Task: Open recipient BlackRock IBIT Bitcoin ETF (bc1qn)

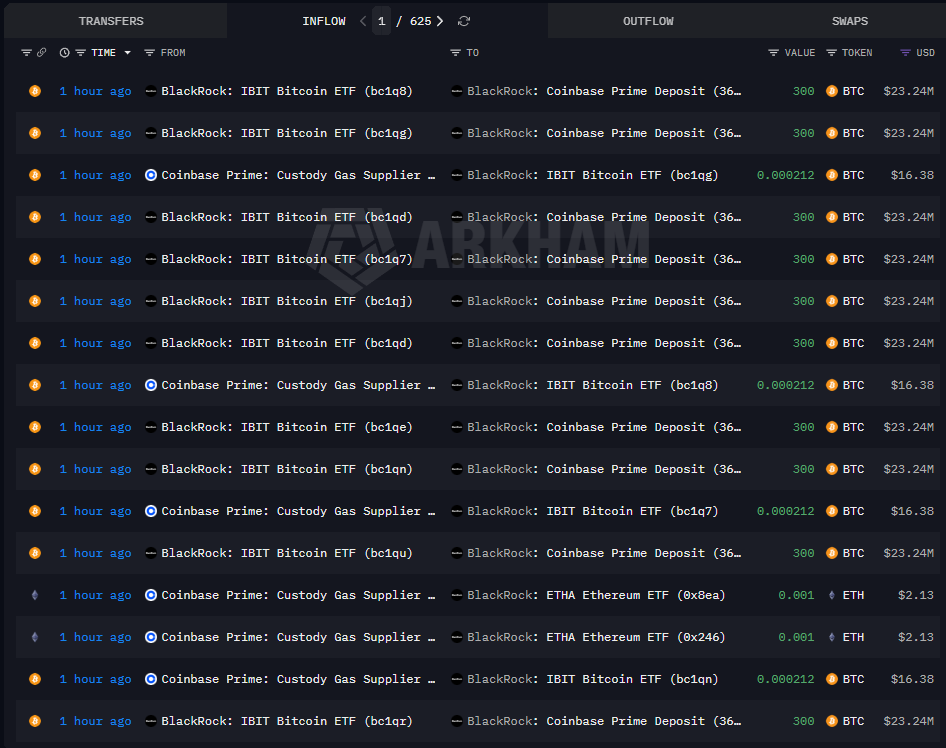Action: (x=592, y=679)
